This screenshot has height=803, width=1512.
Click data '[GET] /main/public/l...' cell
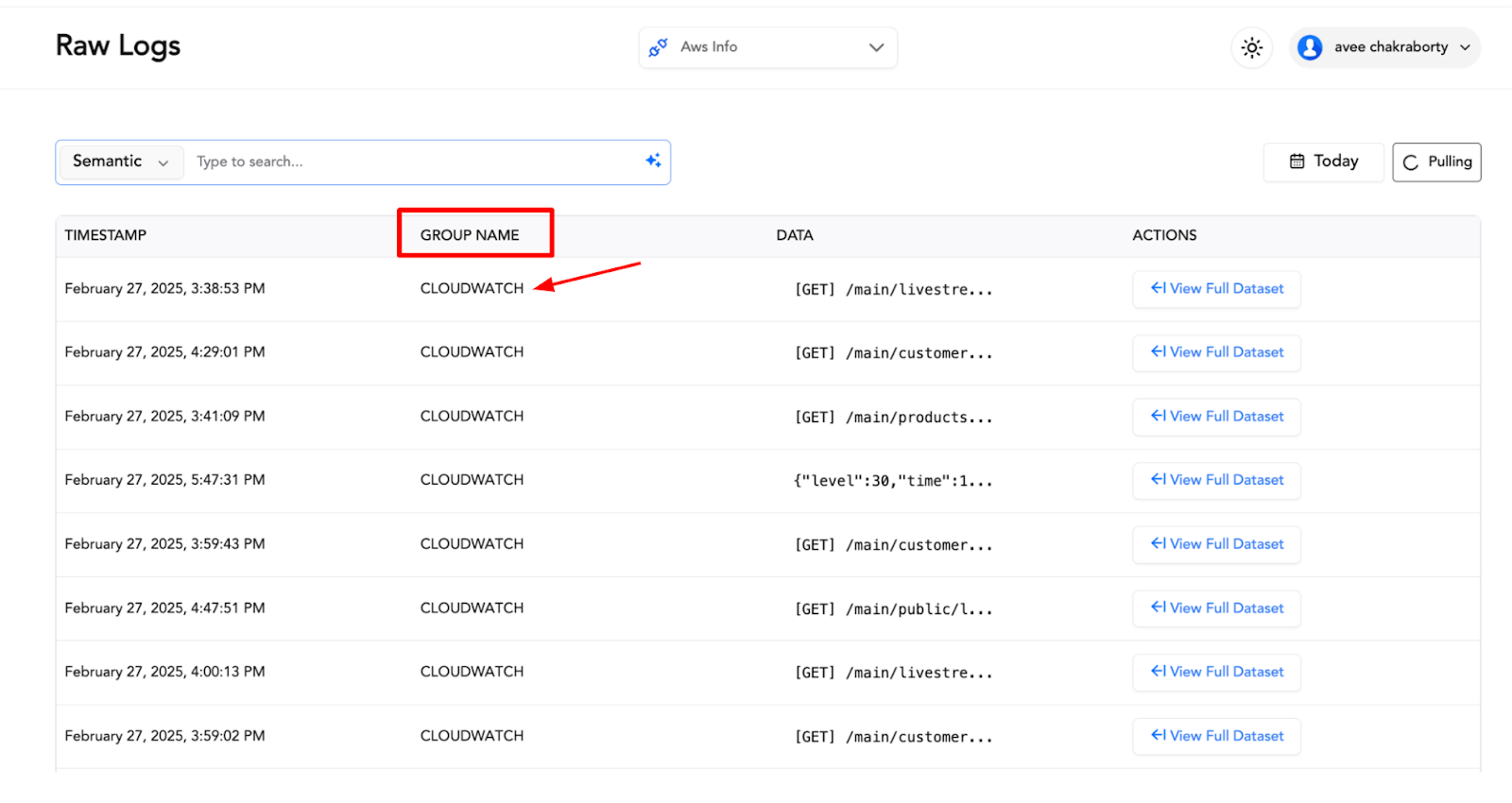tap(893, 609)
